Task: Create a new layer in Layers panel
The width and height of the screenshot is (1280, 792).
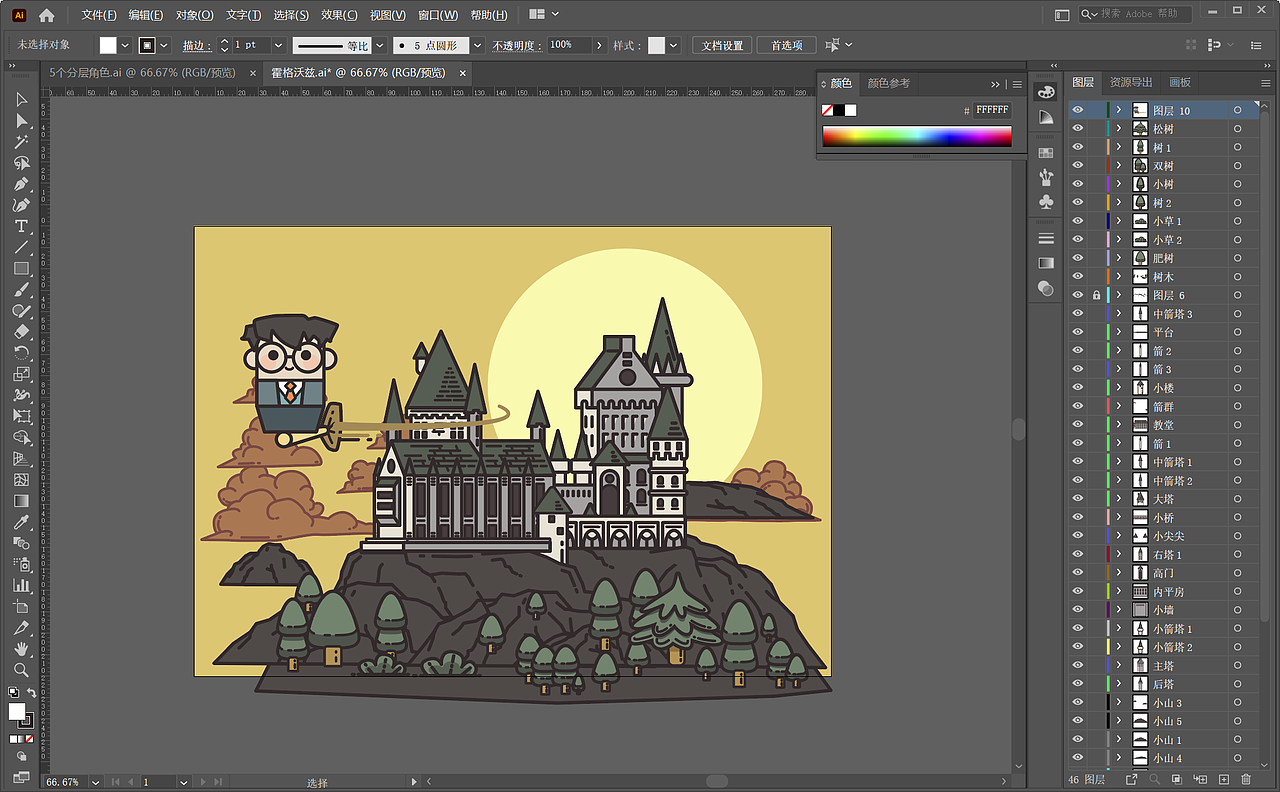Action: (x=1223, y=779)
